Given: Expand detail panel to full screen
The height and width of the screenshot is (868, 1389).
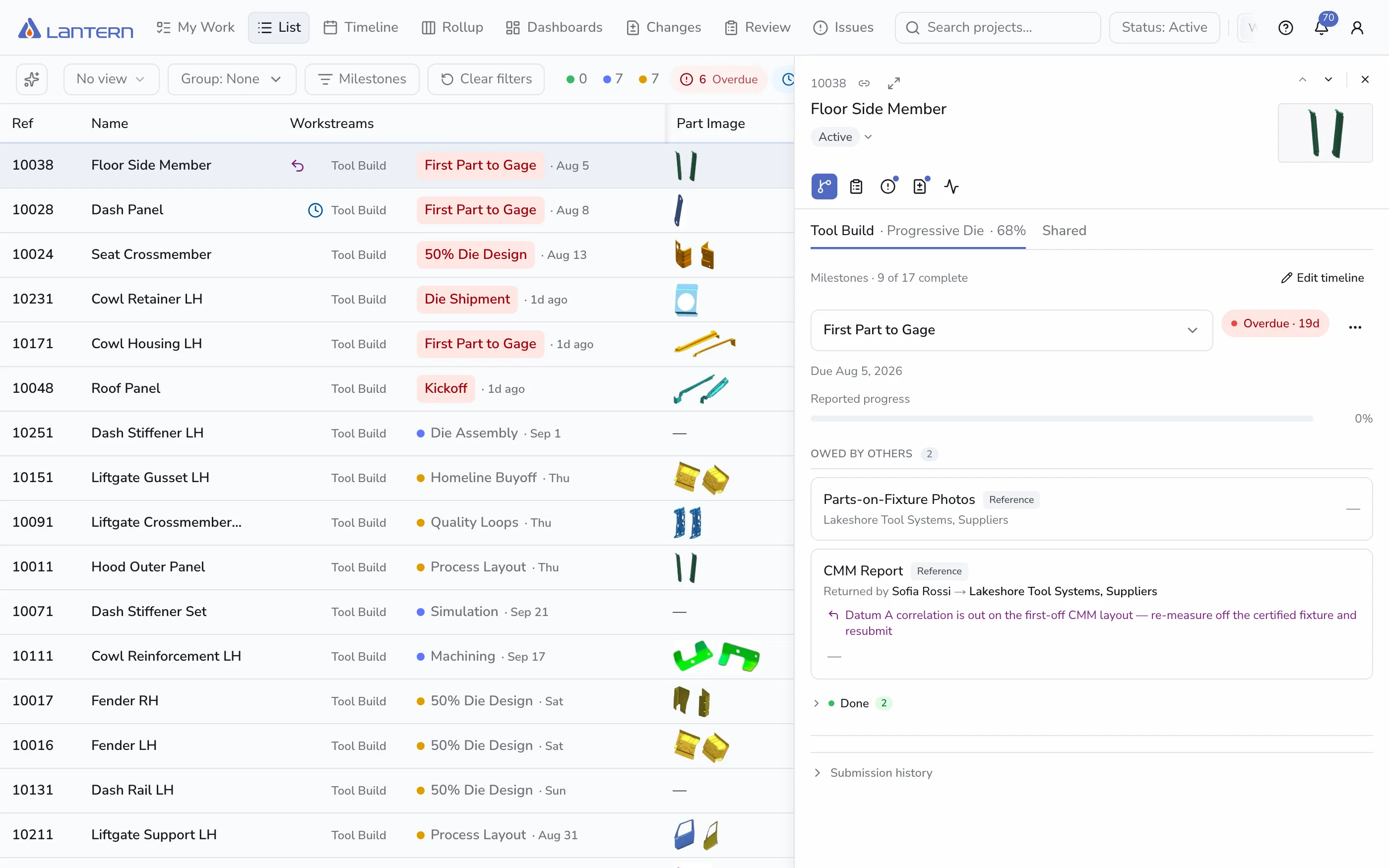Looking at the screenshot, I should [x=893, y=83].
